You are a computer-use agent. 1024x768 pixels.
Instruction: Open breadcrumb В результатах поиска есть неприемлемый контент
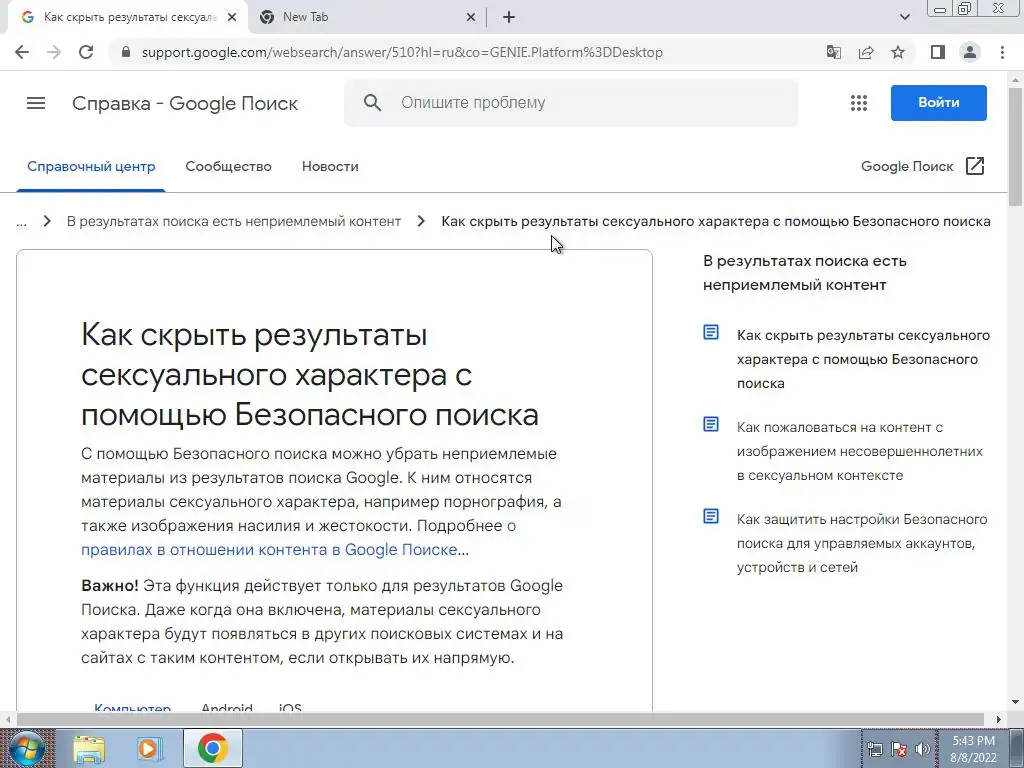point(234,221)
